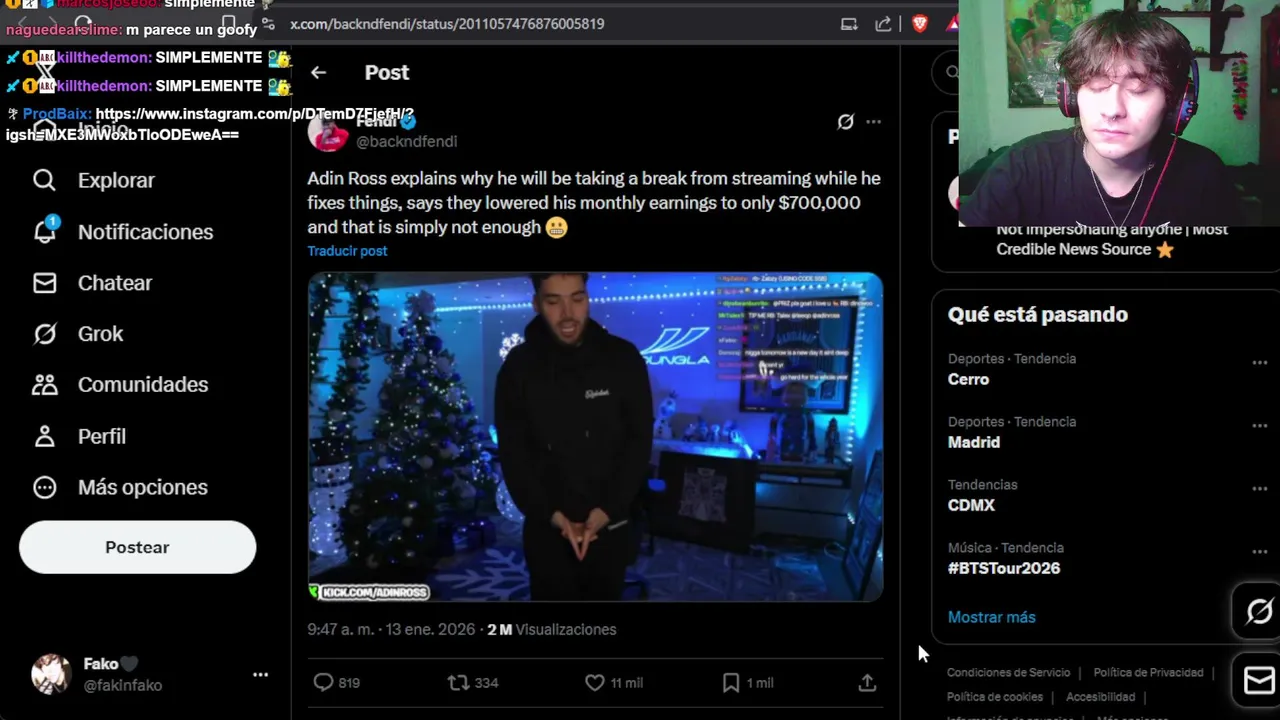Click the Postear button
This screenshot has height=720, width=1280.
137,547
